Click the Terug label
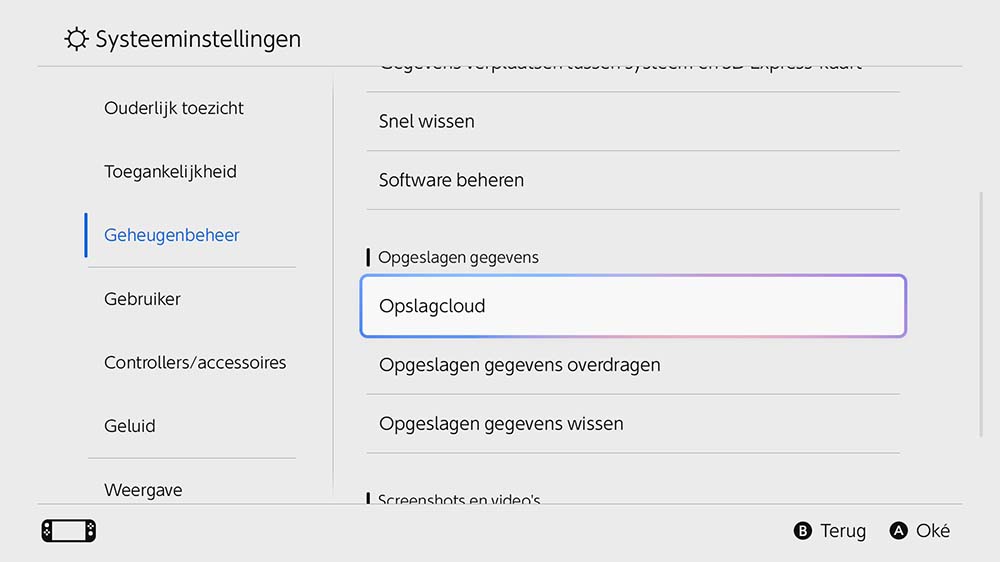 tap(842, 531)
